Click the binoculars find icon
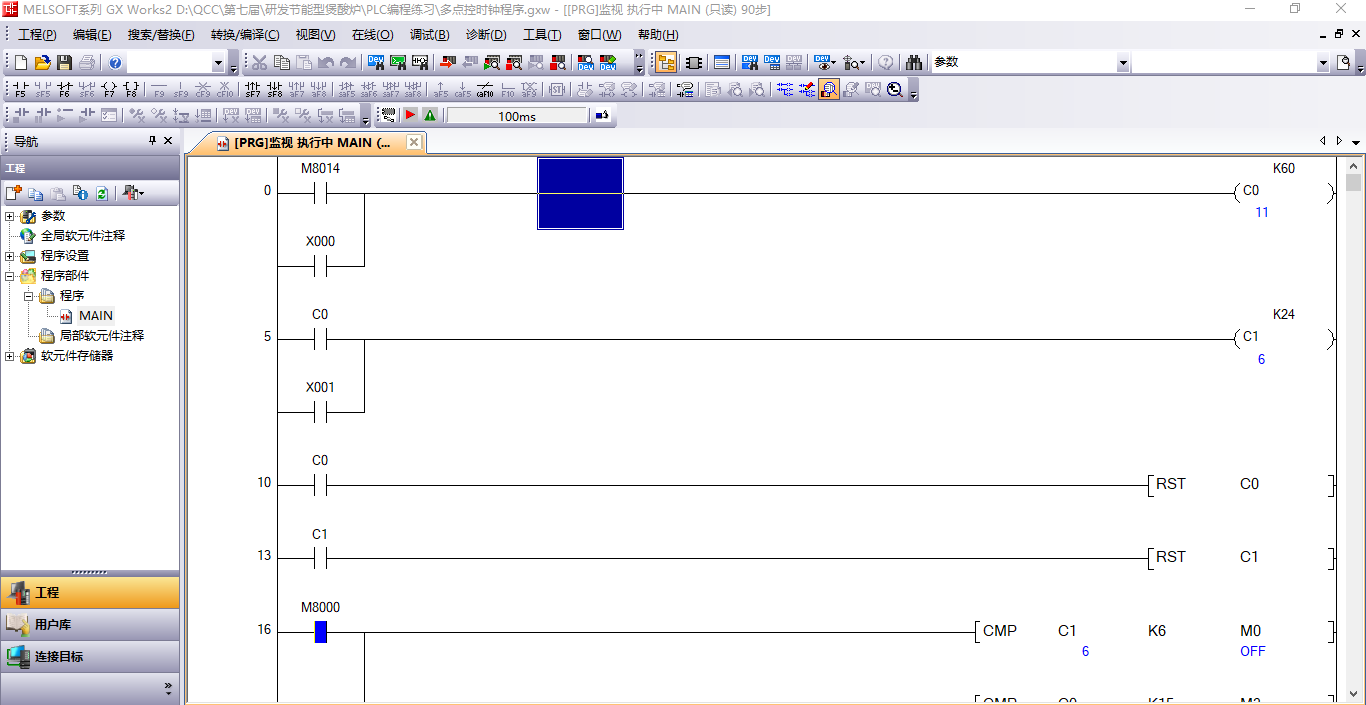Image resolution: width=1366 pixels, height=705 pixels. [x=914, y=63]
